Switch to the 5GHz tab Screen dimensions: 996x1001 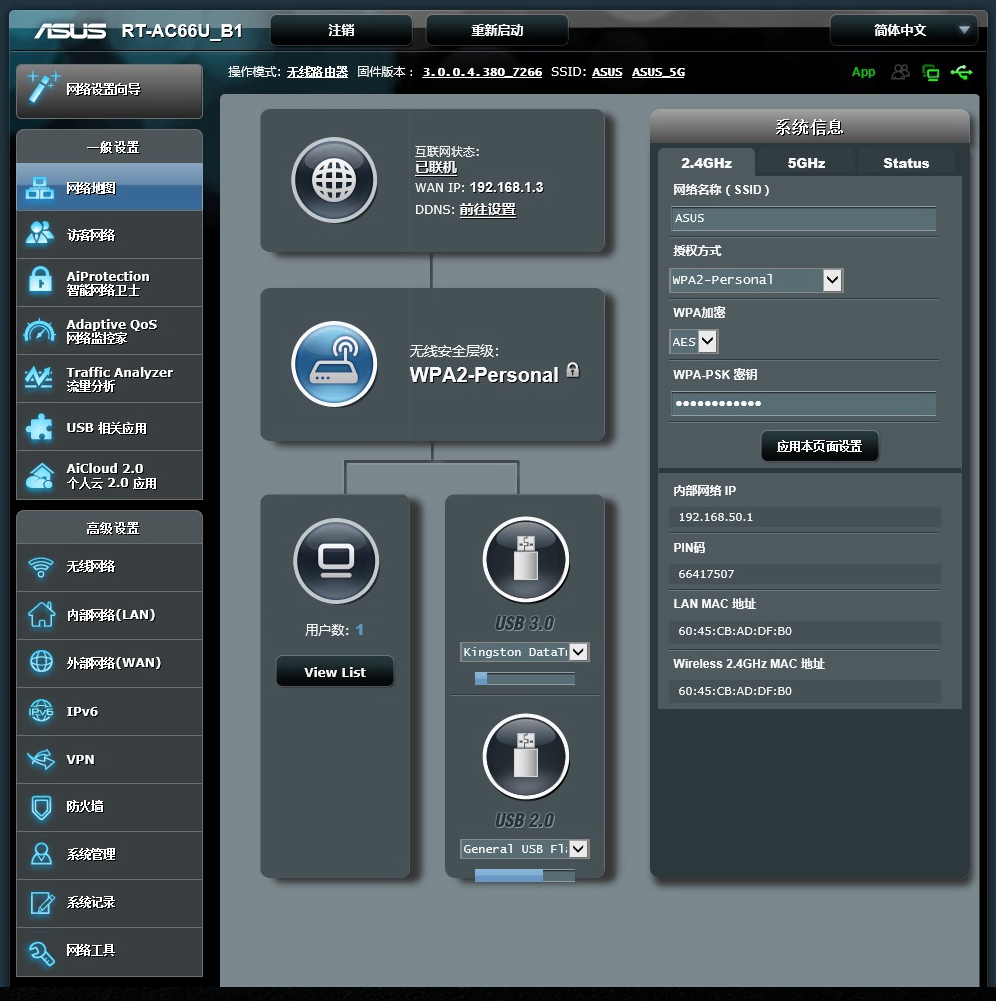point(806,163)
